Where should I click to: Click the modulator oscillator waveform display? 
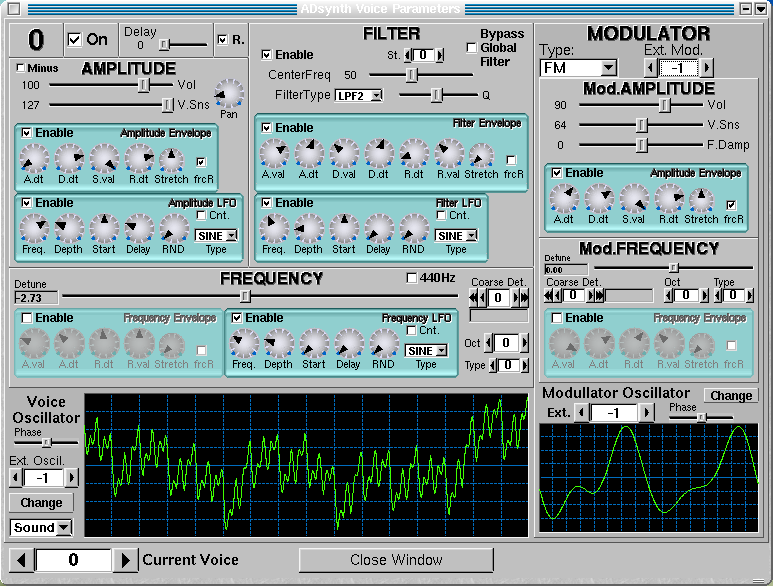click(x=649, y=478)
